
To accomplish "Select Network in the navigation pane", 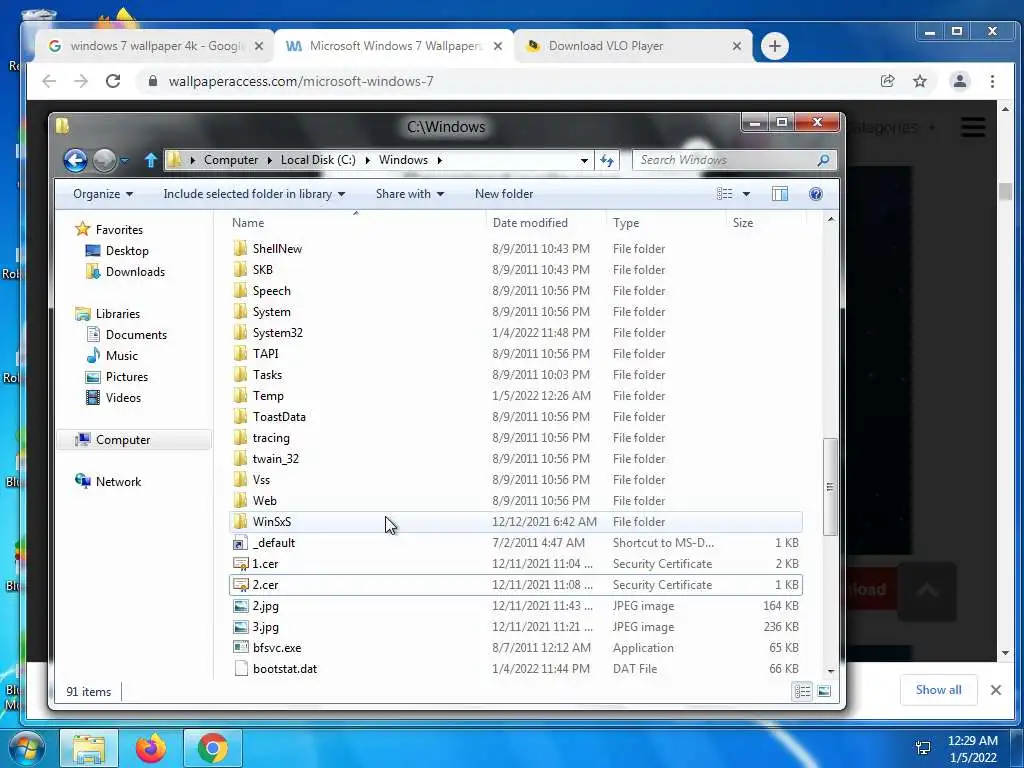I will [x=118, y=481].
